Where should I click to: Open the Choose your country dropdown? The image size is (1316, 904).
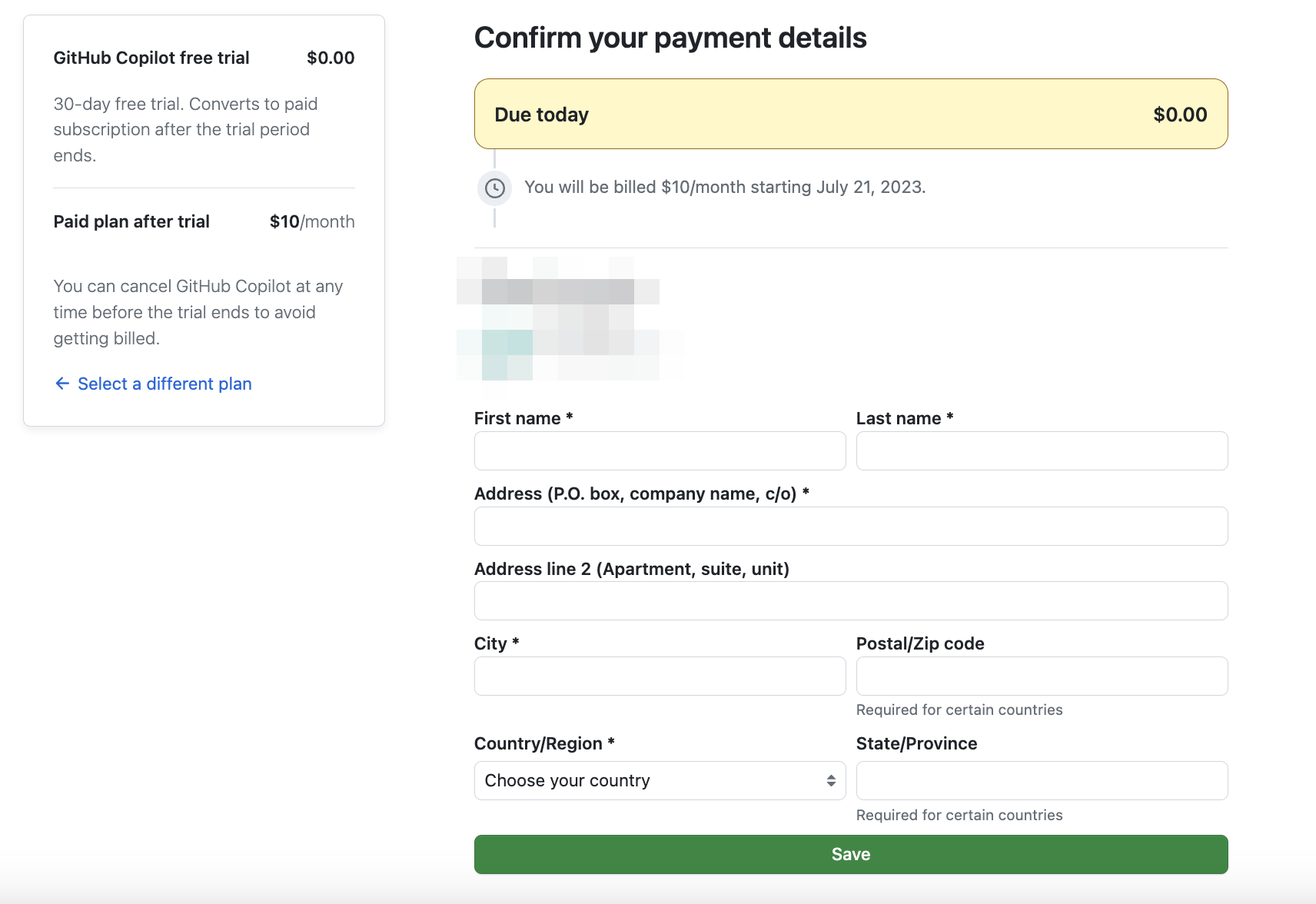coord(660,780)
